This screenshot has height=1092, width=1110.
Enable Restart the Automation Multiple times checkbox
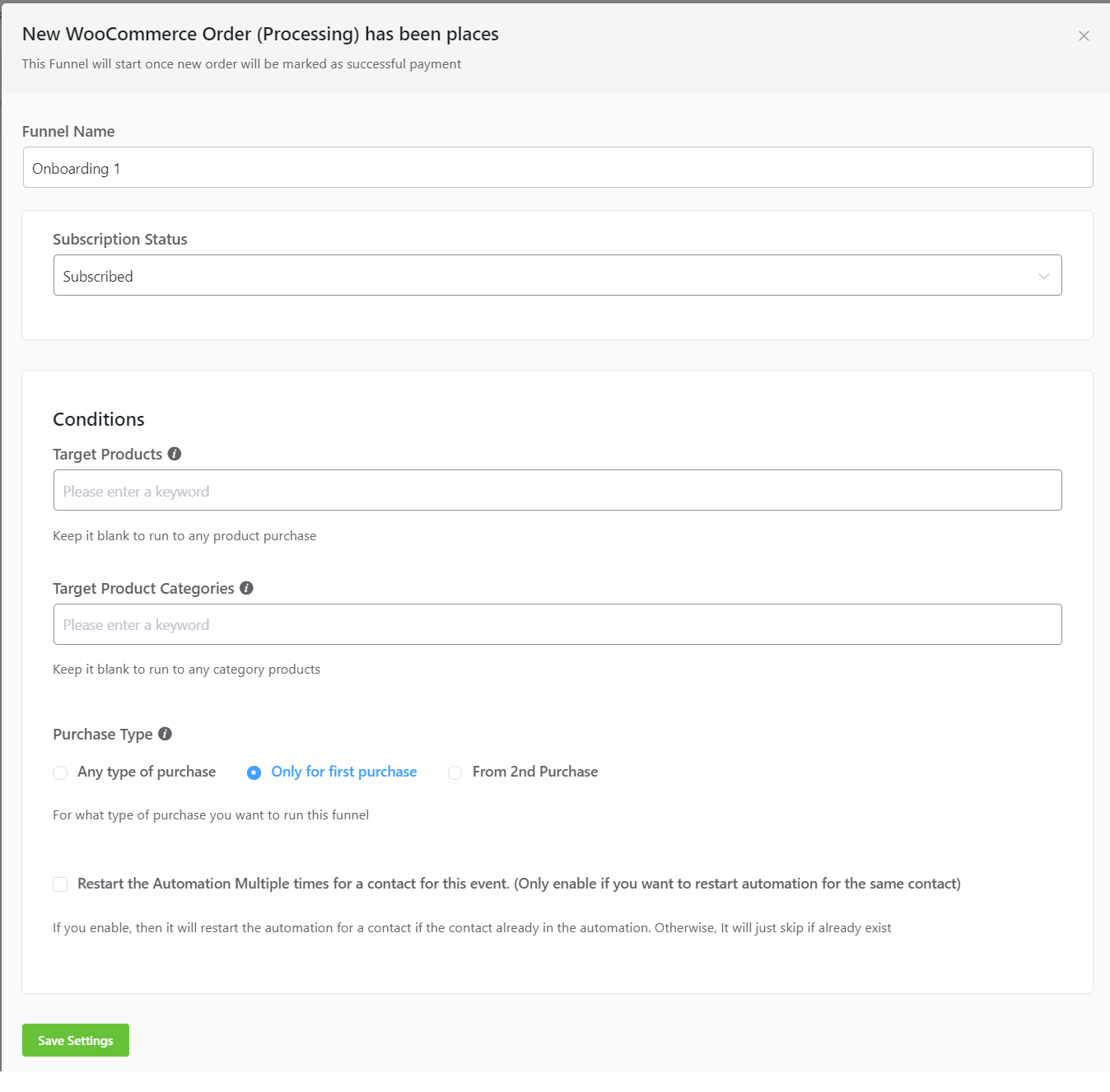coord(60,884)
